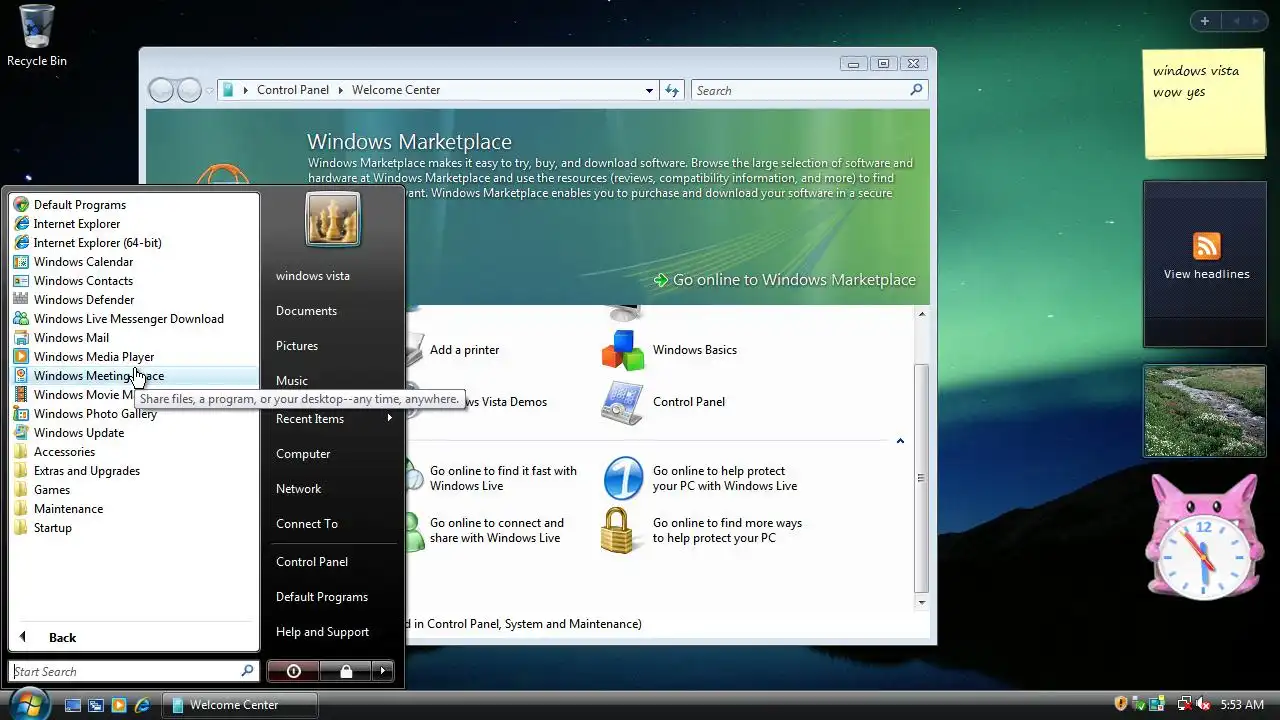This screenshot has height=720, width=1280.
Task: Click the RSS feed headlines gadget icon
Action: [x=1207, y=246]
